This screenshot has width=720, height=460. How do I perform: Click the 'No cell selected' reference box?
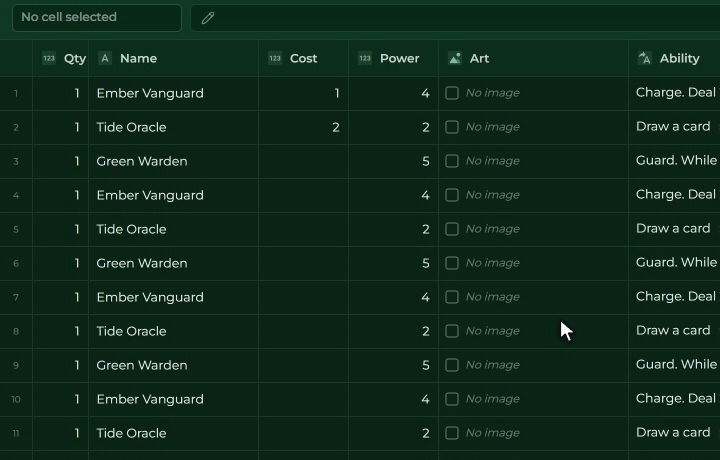pos(97,18)
